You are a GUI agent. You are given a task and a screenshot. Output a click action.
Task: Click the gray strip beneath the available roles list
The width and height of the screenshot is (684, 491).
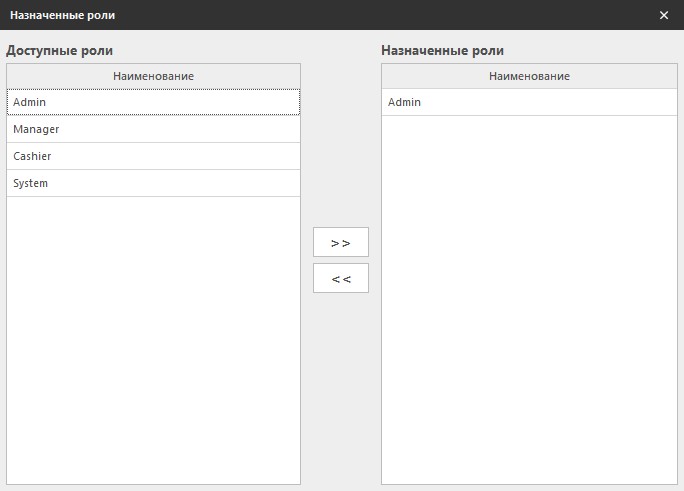153,488
